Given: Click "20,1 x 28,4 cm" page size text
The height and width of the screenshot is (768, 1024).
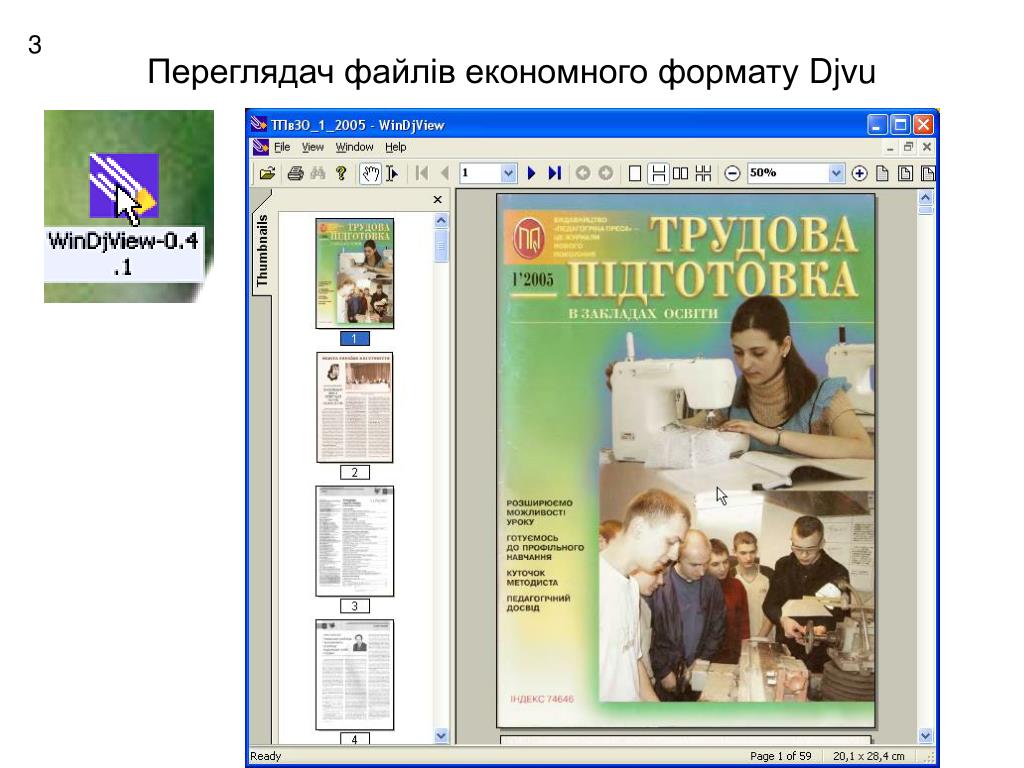Looking at the screenshot, I should click(869, 756).
